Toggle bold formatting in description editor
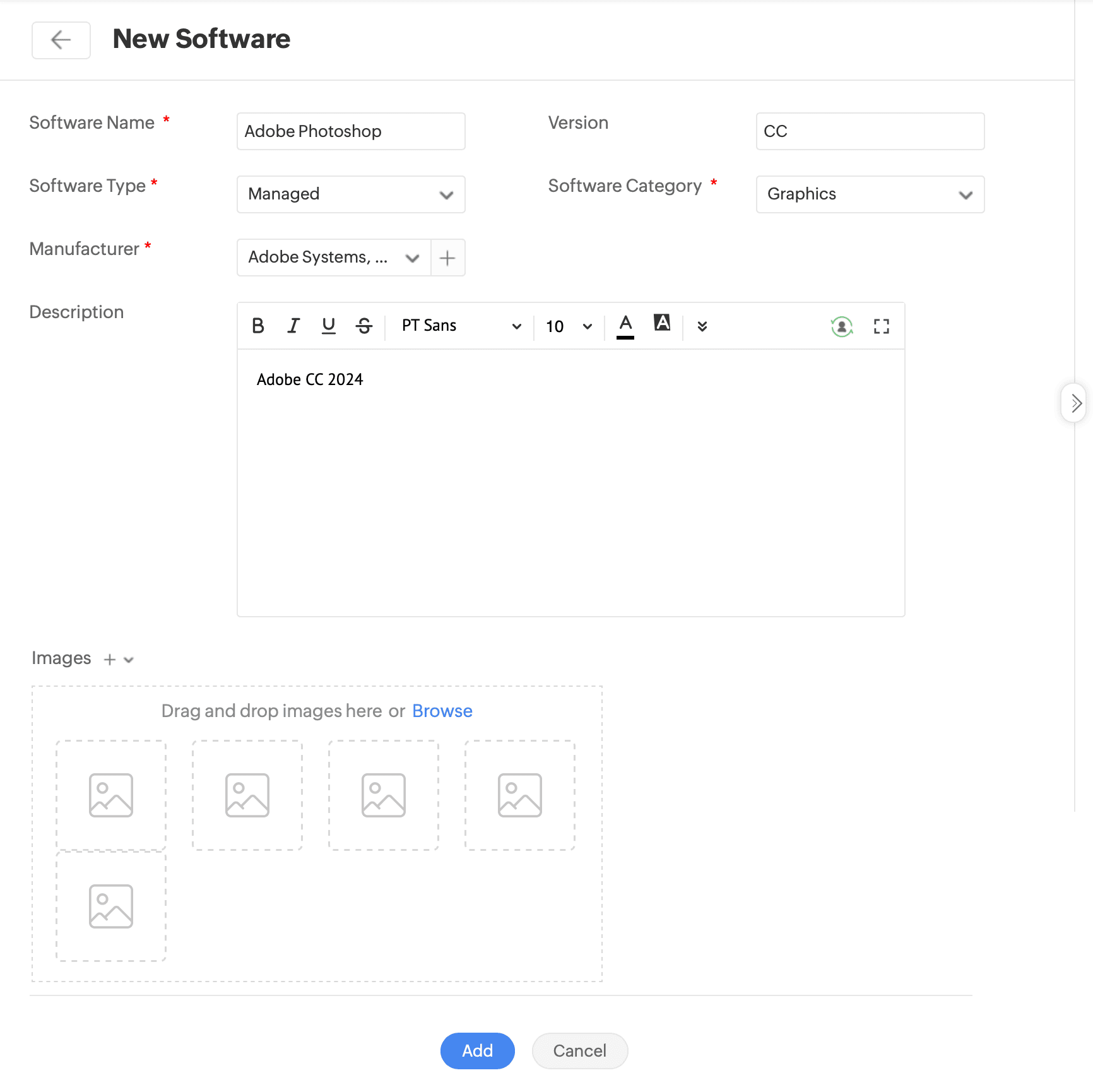The image size is (1093, 1092). (x=257, y=326)
